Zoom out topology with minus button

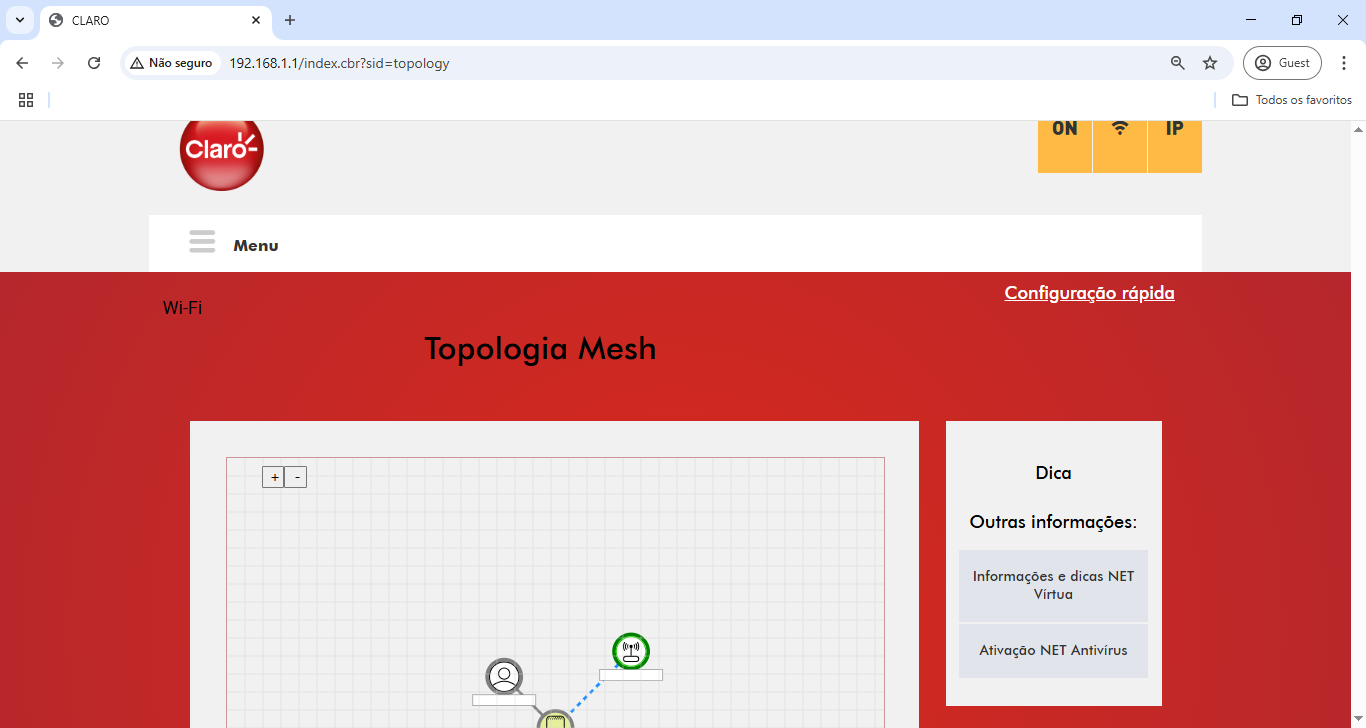[296, 478]
